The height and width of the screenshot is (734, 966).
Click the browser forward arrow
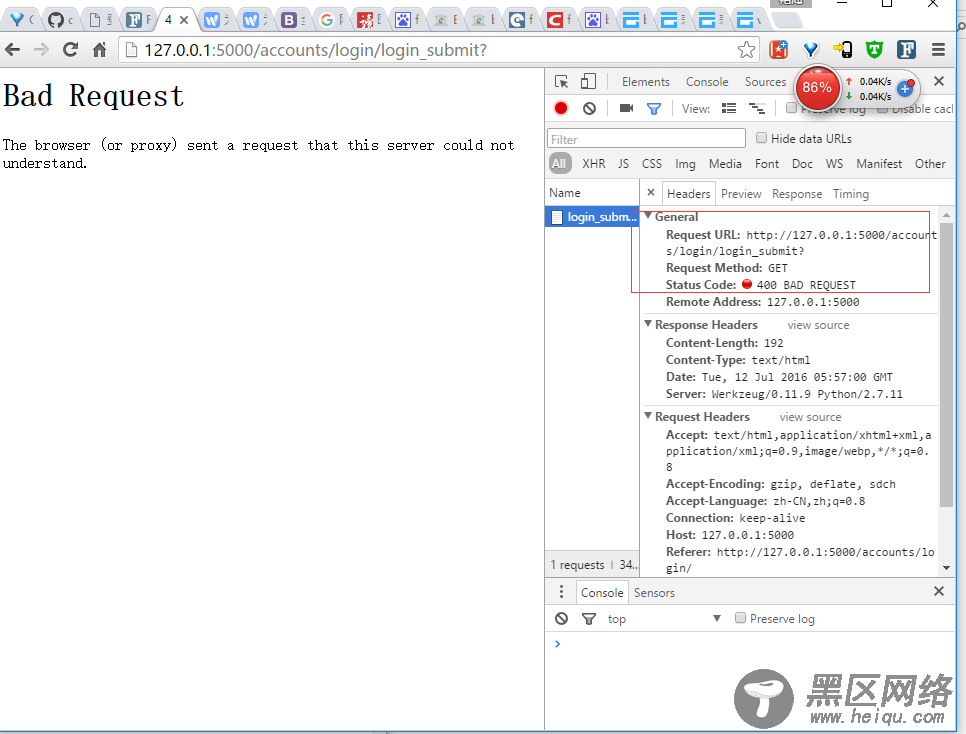click(x=41, y=49)
